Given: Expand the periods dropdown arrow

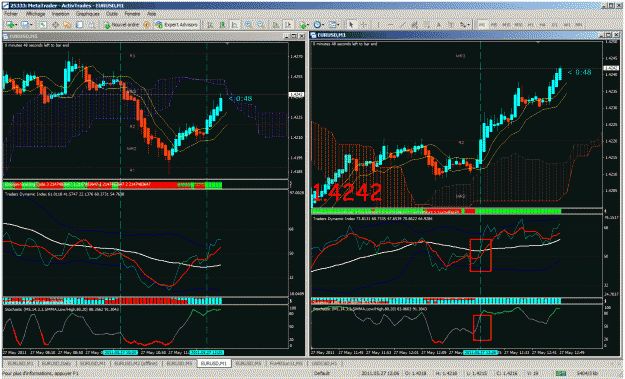Looking at the screenshot, I should [323, 25].
